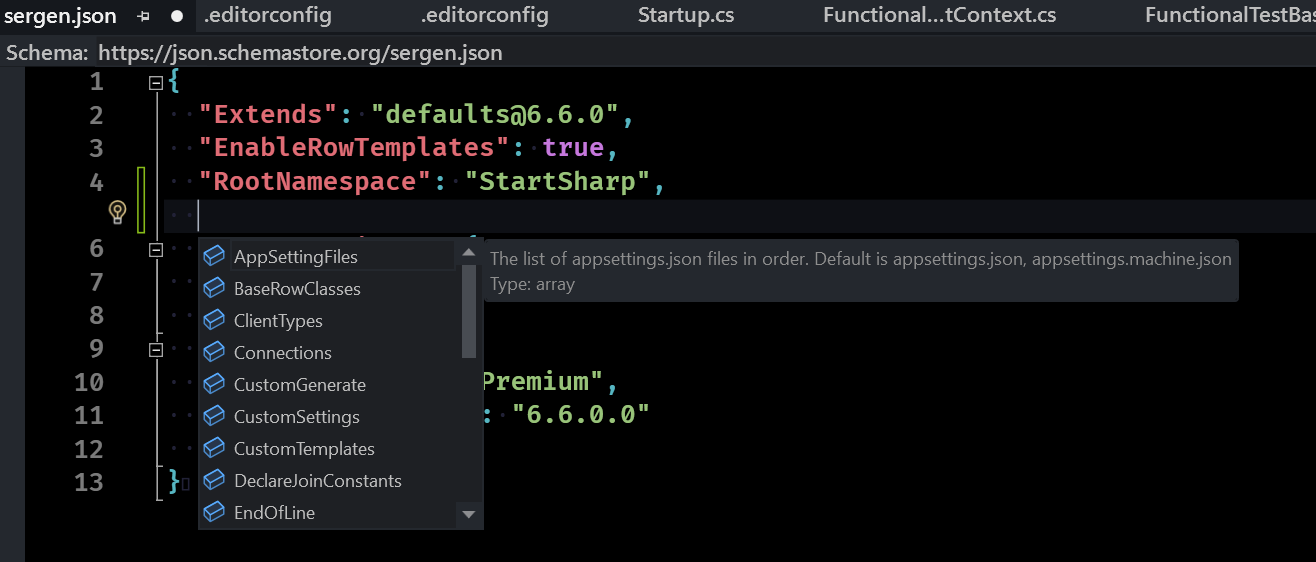This screenshot has height=562, width=1316.
Task: Click the EndOfLine property icon
Action: 214,513
